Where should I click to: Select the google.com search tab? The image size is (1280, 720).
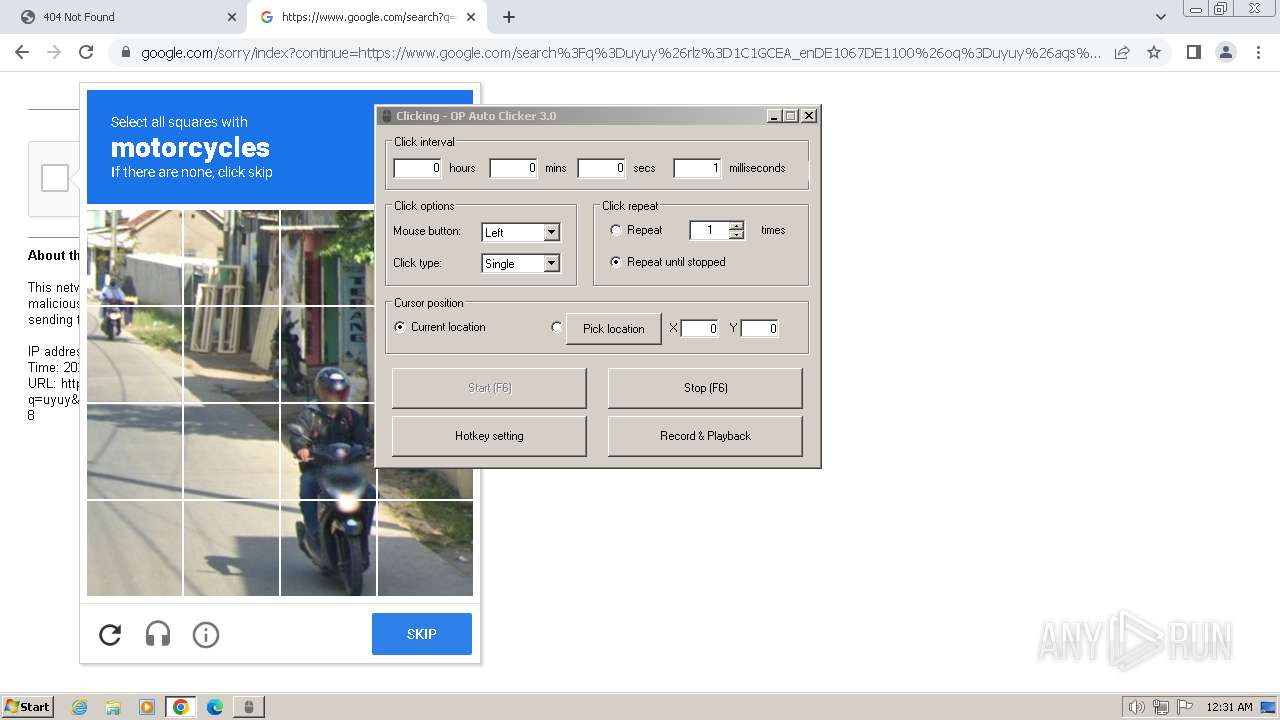click(366, 17)
